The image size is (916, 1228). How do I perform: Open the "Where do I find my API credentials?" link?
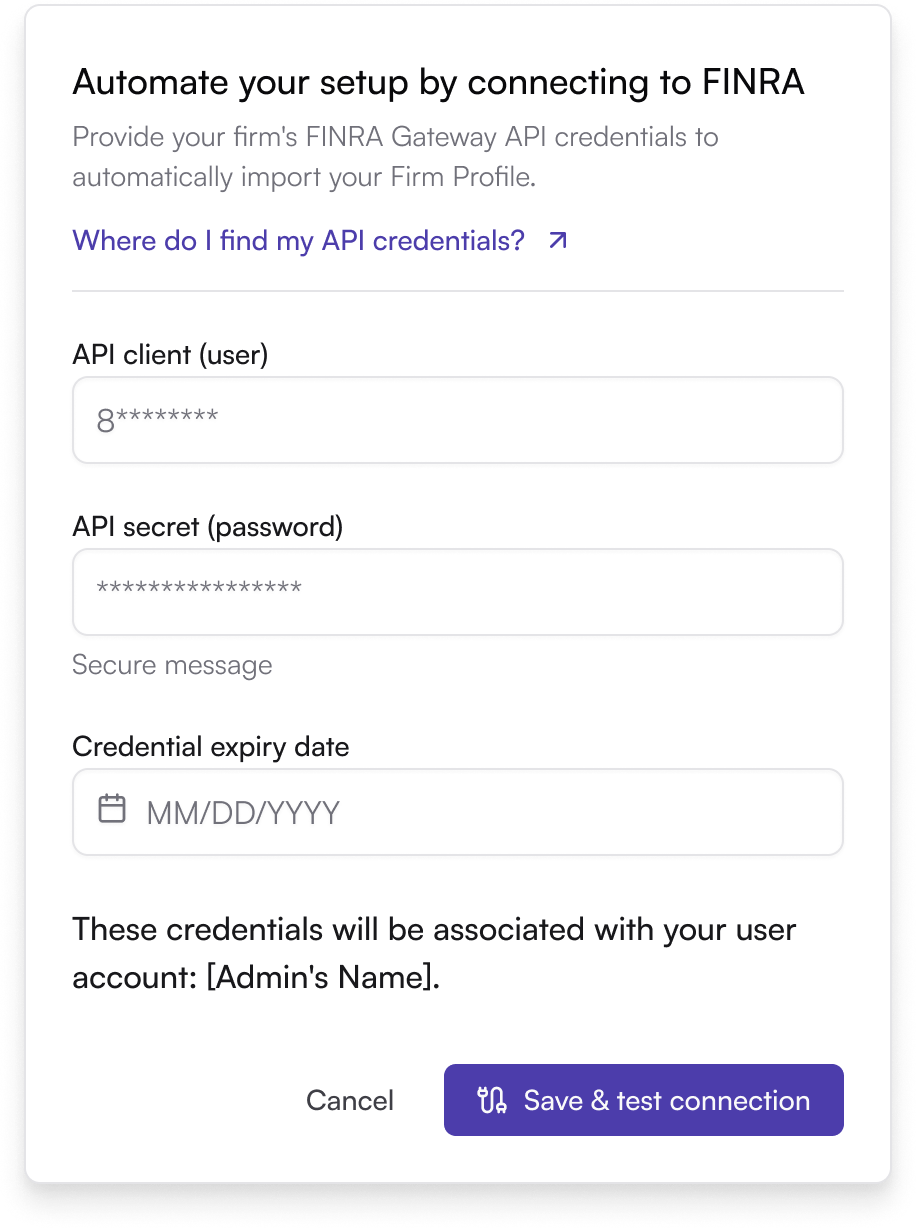pos(299,241)
